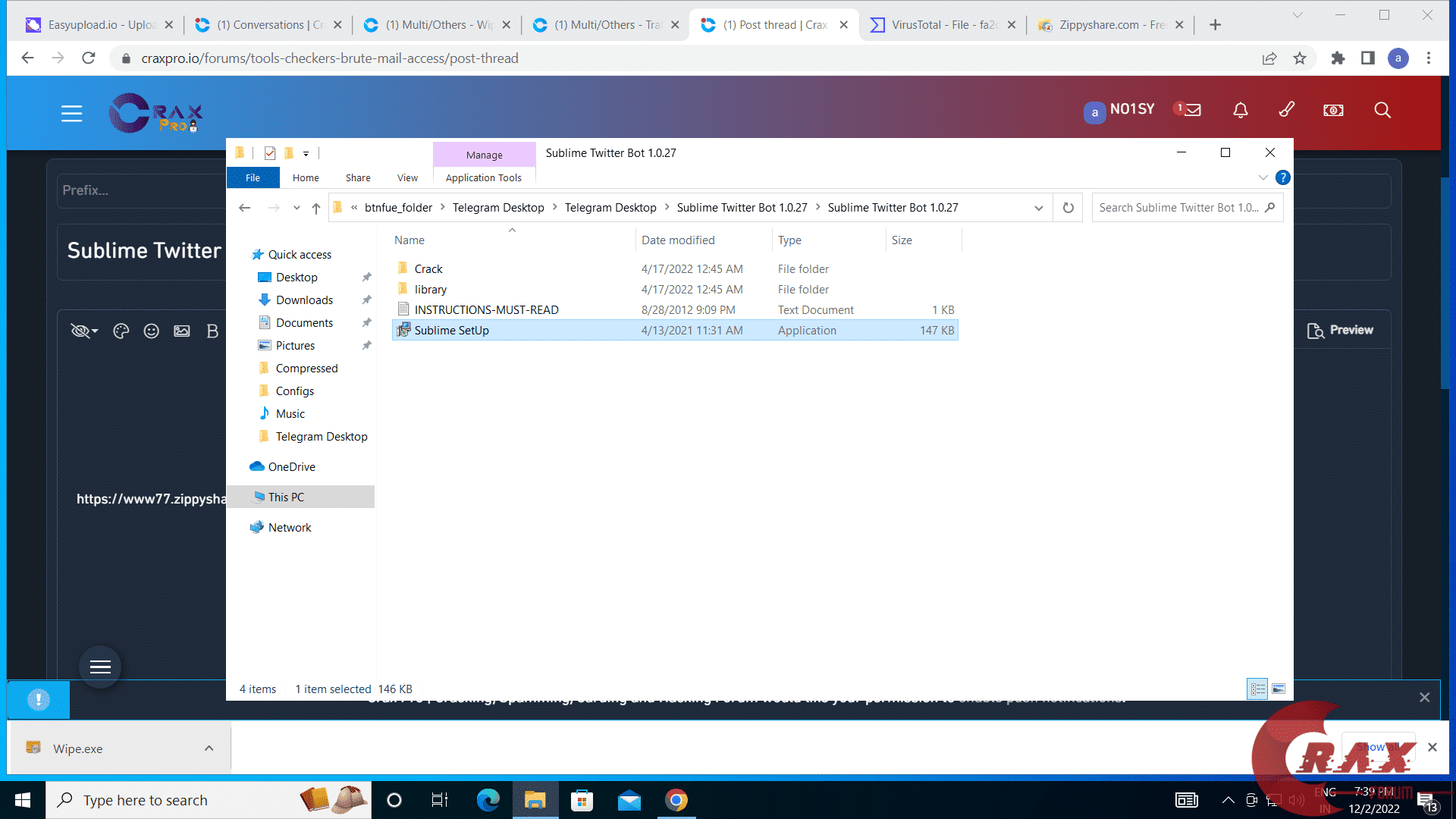Select the Crack folder
Viewport: 1456px width, 819px height.
point(675,269)
